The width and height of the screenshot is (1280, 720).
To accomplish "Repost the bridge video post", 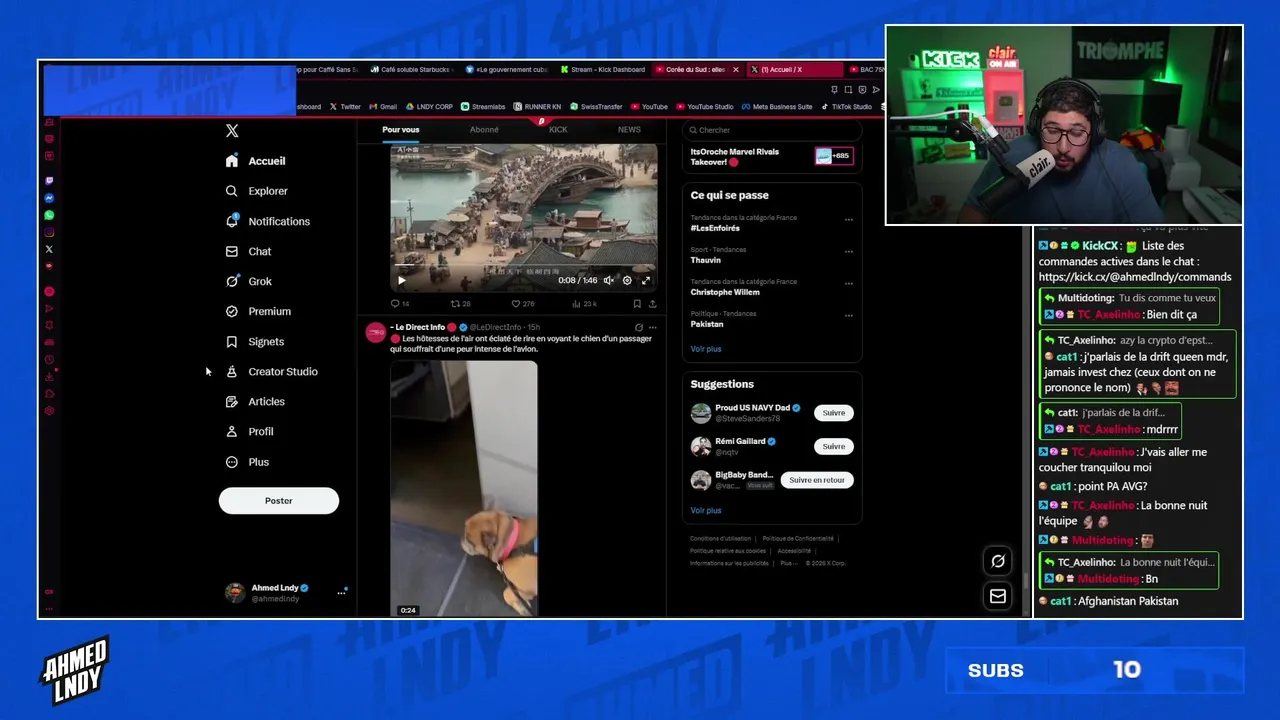I will coord(460,304).
